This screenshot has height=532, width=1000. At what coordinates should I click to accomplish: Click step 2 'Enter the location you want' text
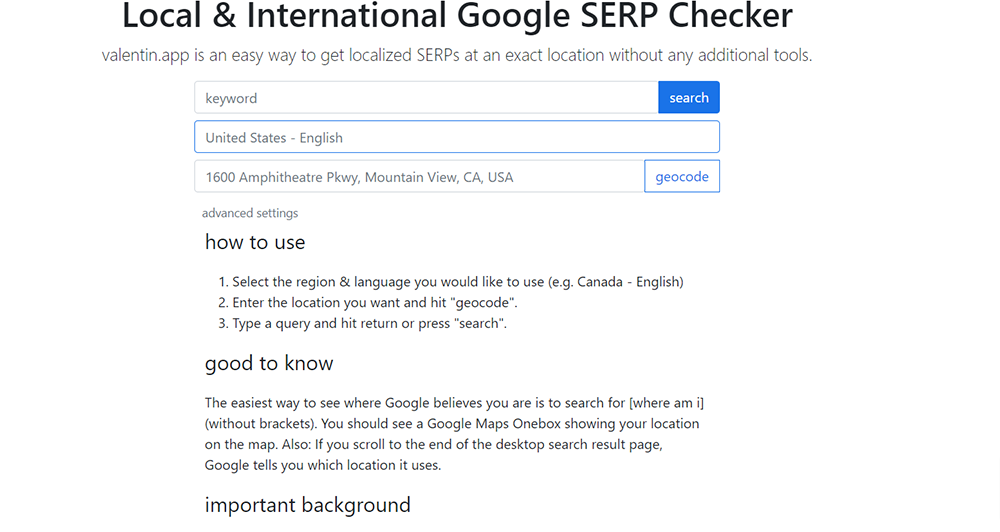tap(374, 302)
